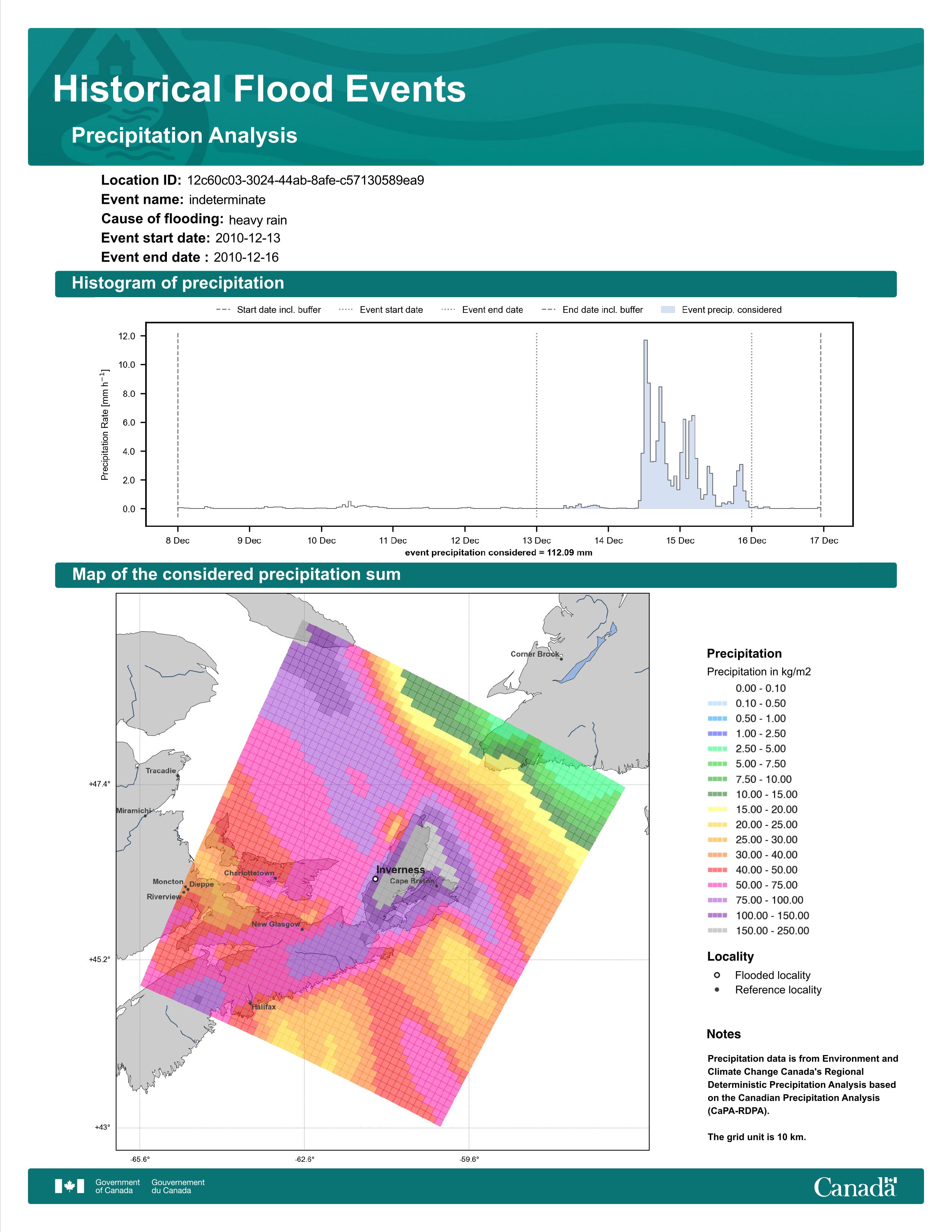Image resolution: width=952 pixels, height=1232 pixels.
Task: Click the Moncton locality label
Action: tap(168, 882)
